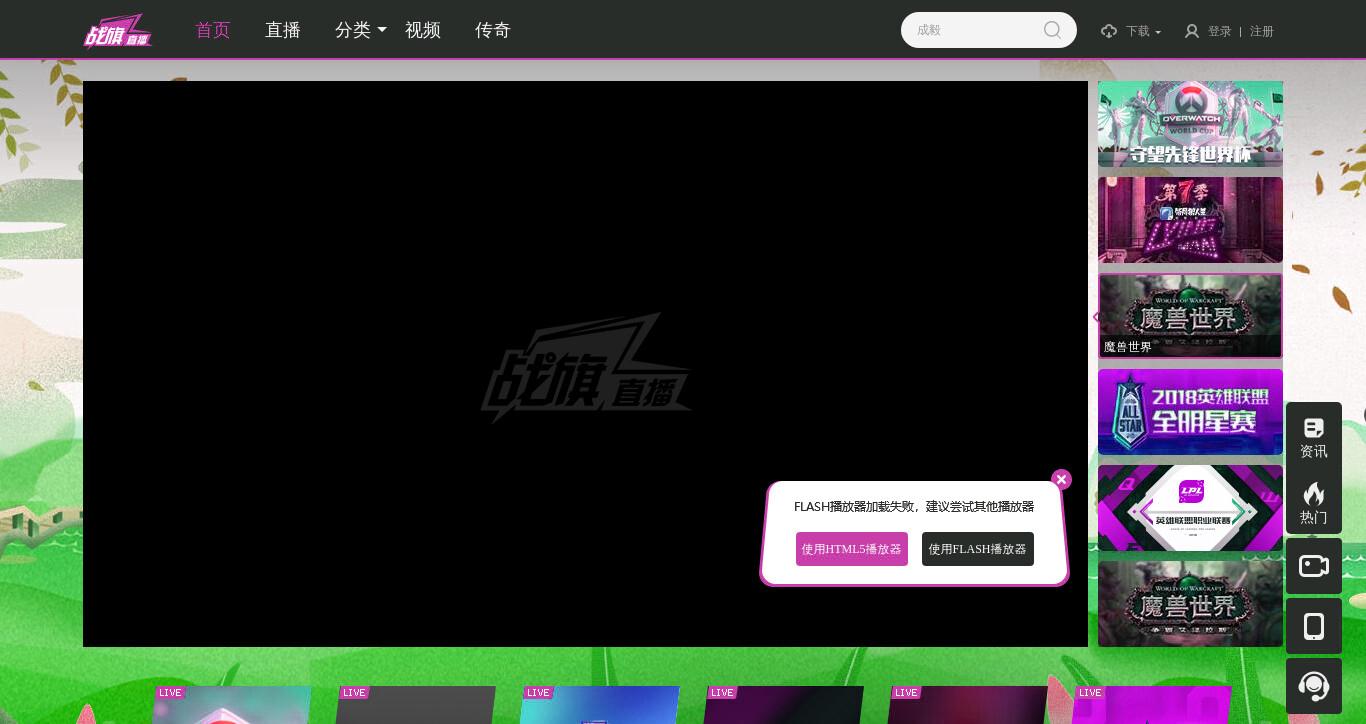Open the 注册 link
This screenshot has width=1366, height=724.
(x=1262, y=31)
